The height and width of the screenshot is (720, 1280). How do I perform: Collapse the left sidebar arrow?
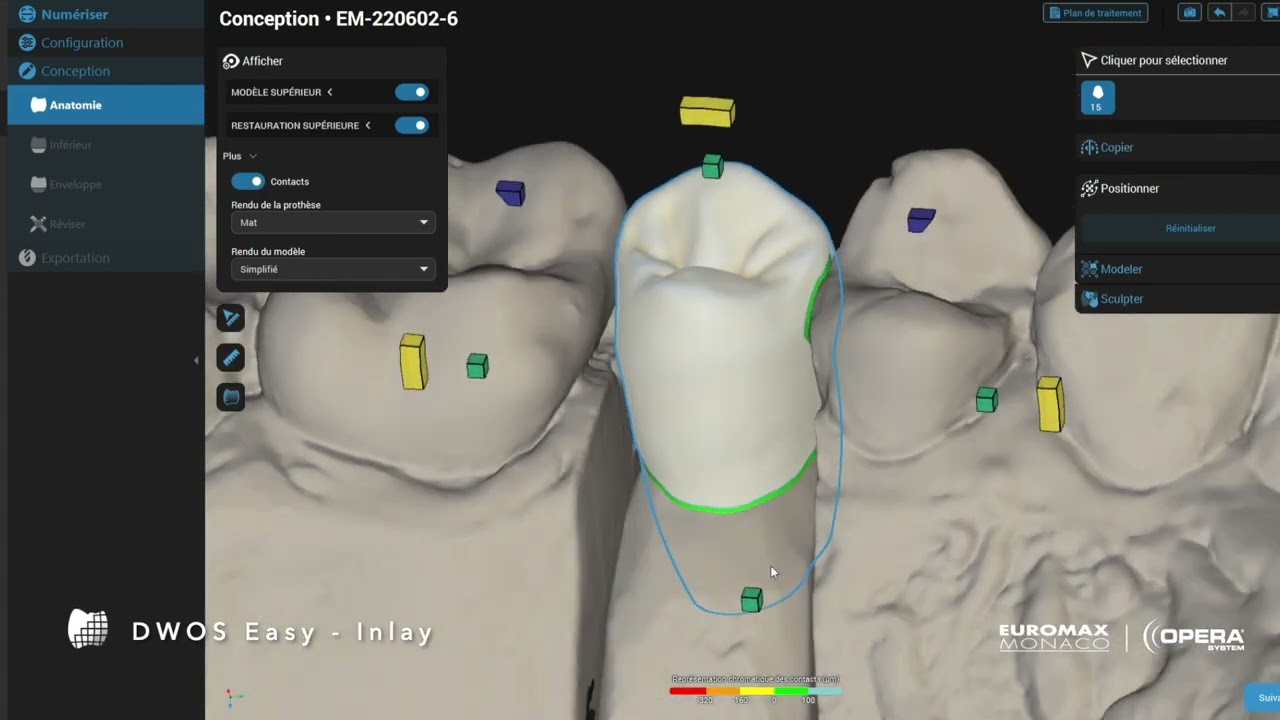coord(196,360)
